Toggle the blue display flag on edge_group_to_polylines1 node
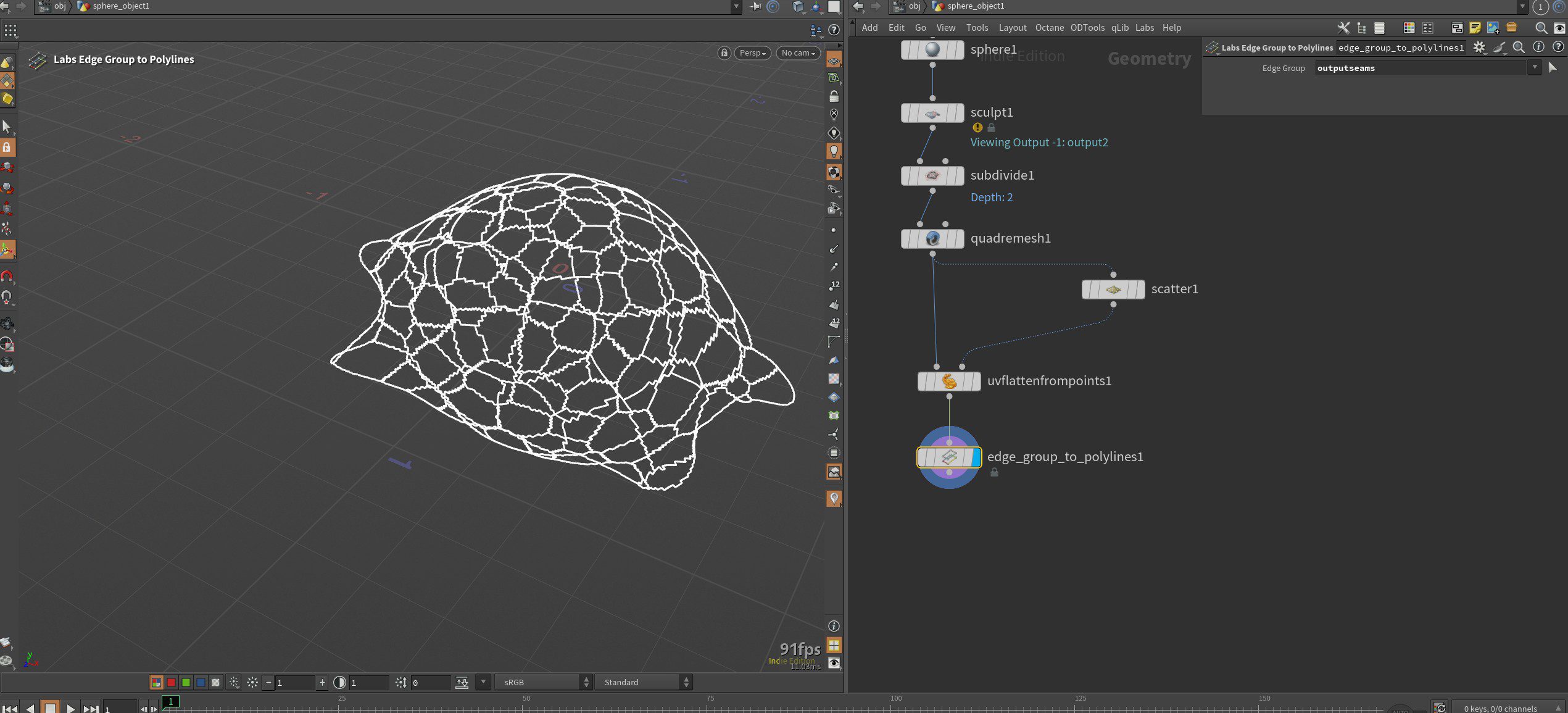 [977, 457]
